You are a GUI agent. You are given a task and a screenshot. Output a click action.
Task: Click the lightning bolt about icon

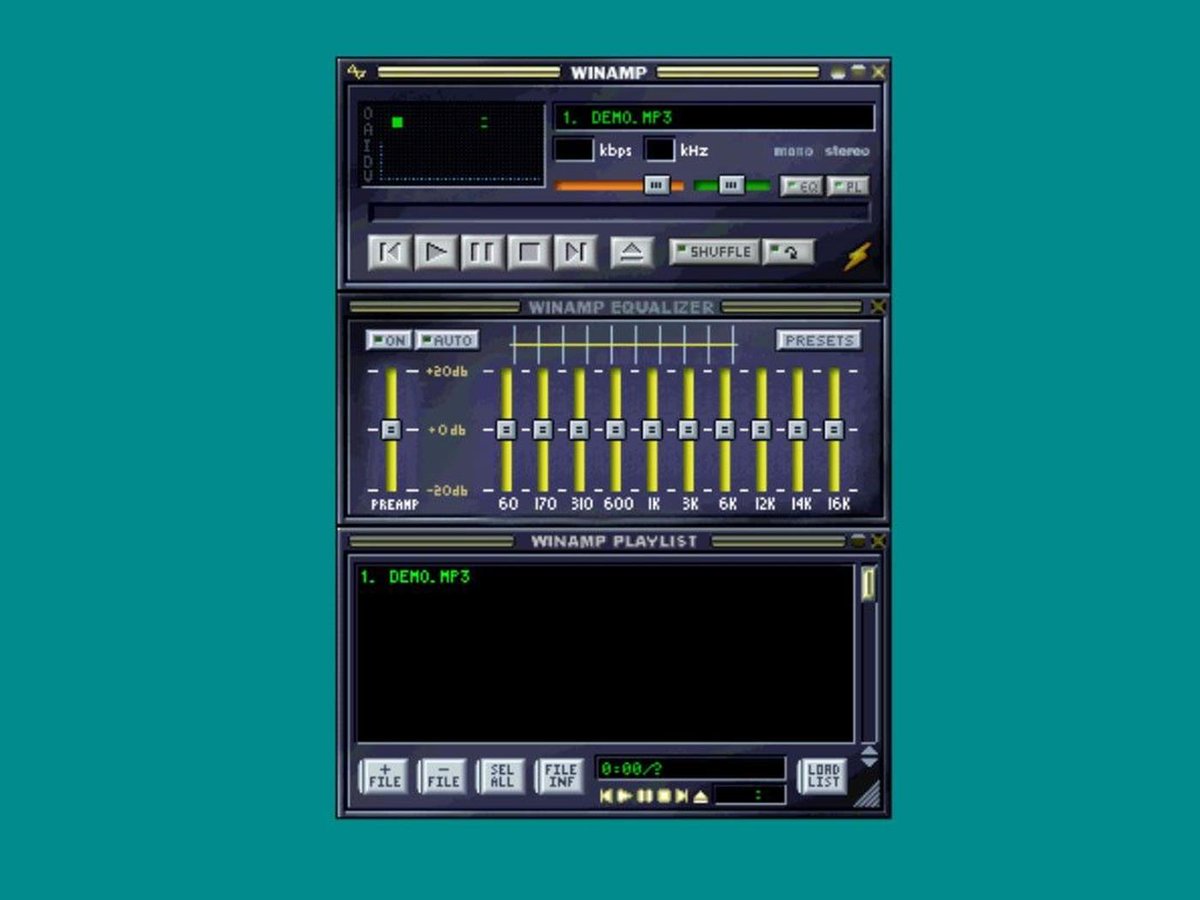(x=856, y=256)
